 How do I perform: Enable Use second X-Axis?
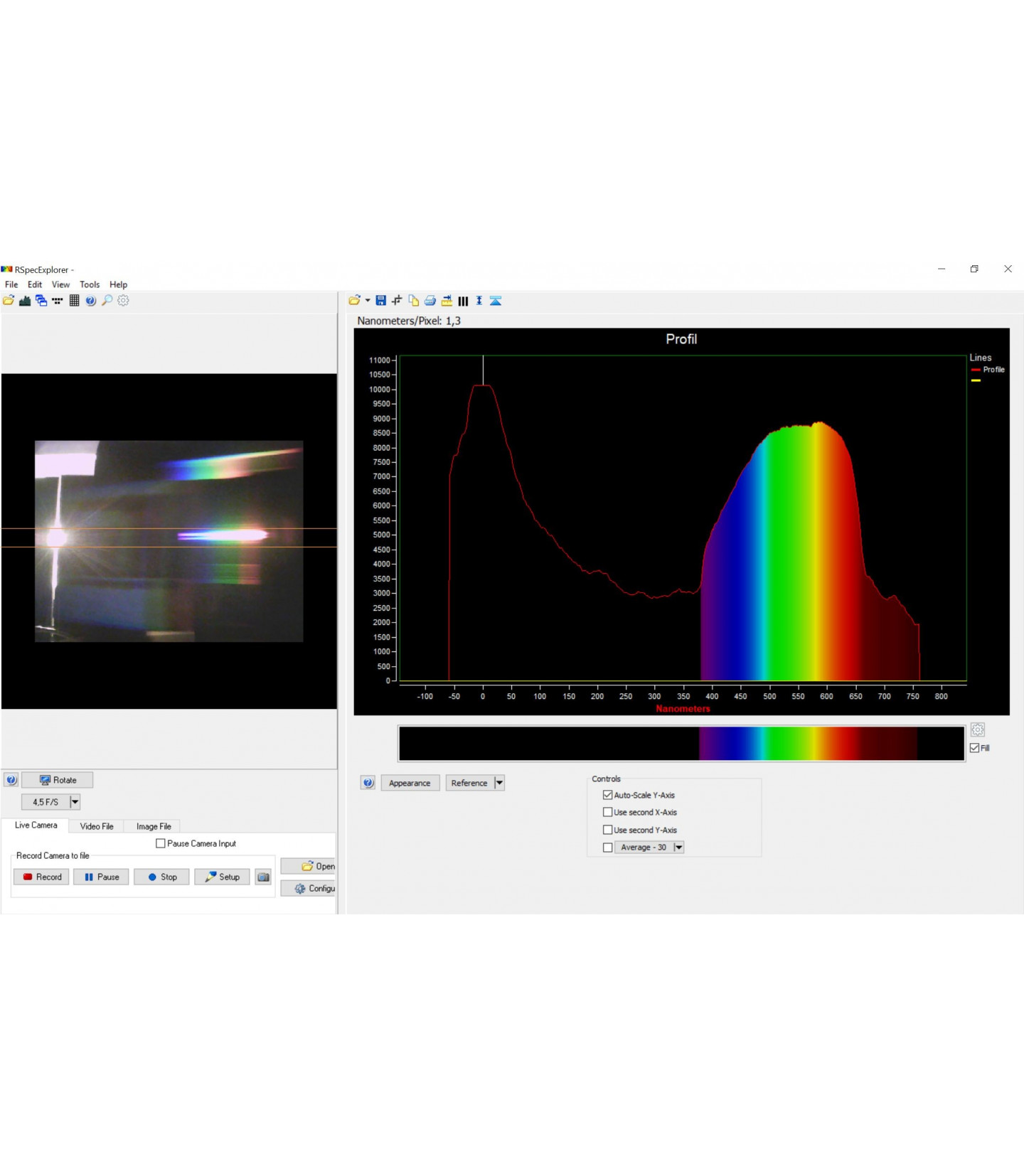click(x=607, y=812)
